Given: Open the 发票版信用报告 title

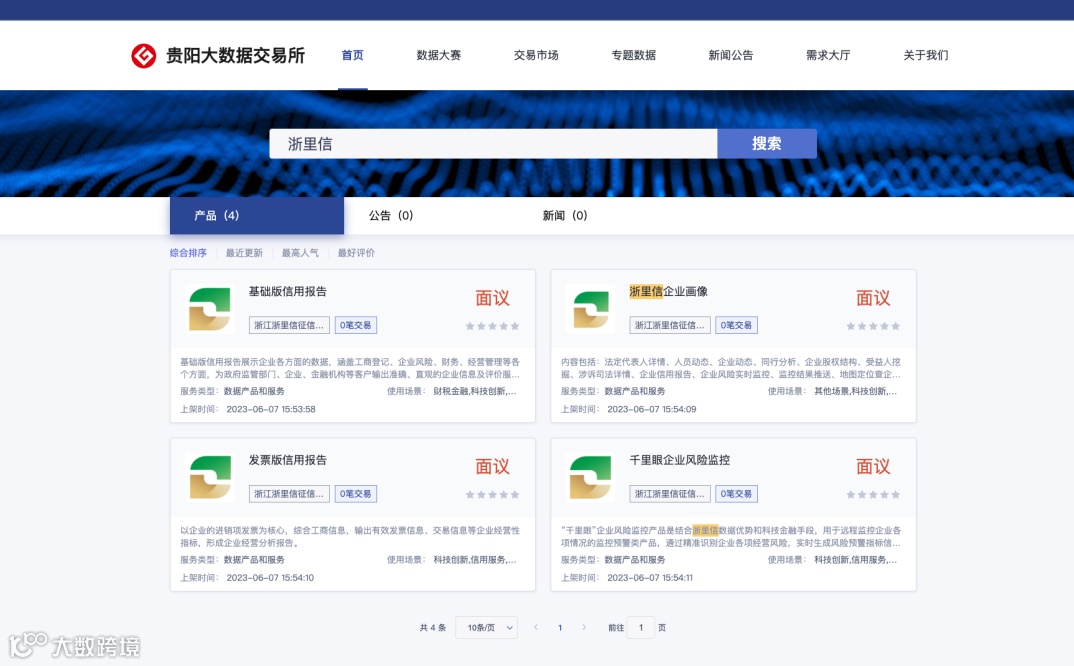Looking at the screenshot, I should [288, 460].
